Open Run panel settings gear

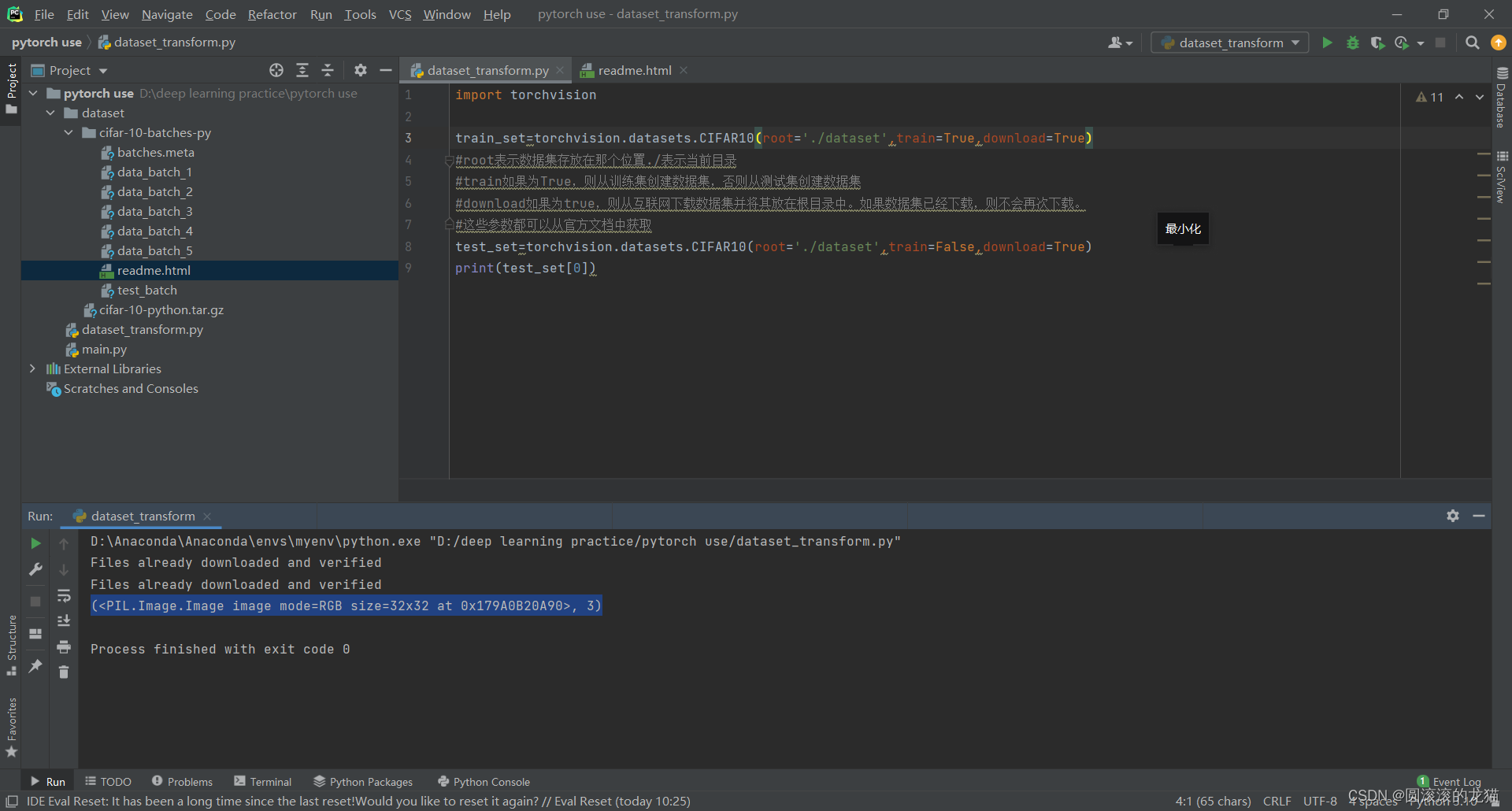point(1453,516)
